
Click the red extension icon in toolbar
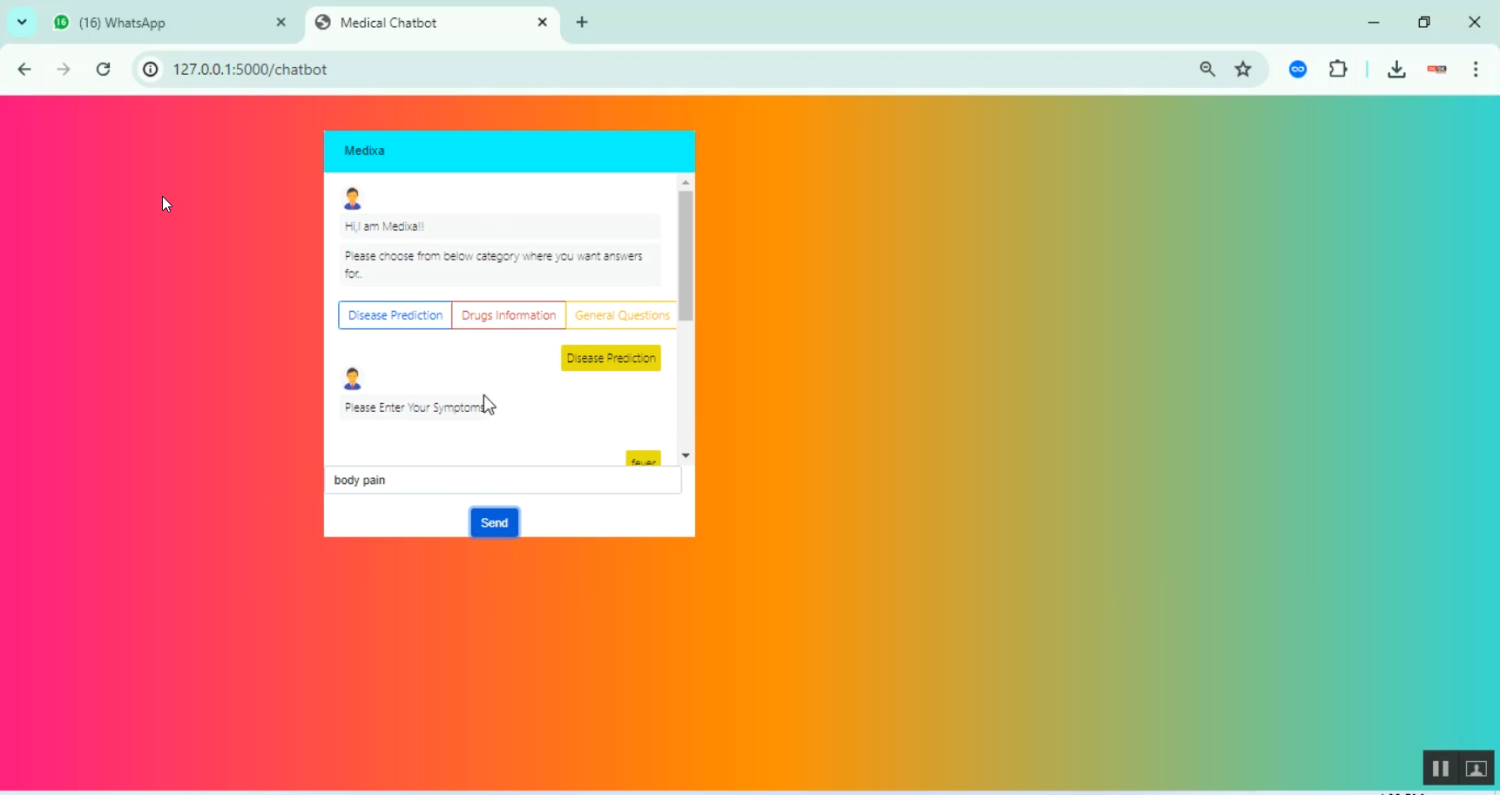(1437, 69)
